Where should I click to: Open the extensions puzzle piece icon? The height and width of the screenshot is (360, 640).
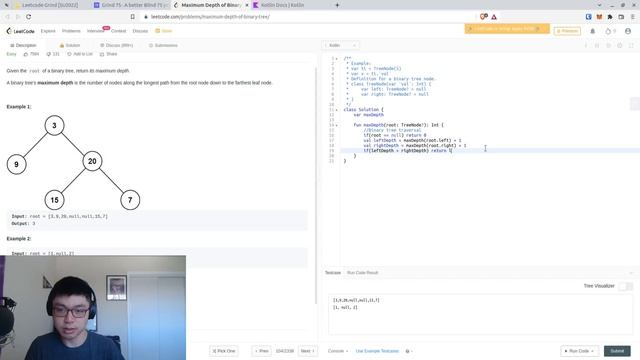(x=610, y=17)
